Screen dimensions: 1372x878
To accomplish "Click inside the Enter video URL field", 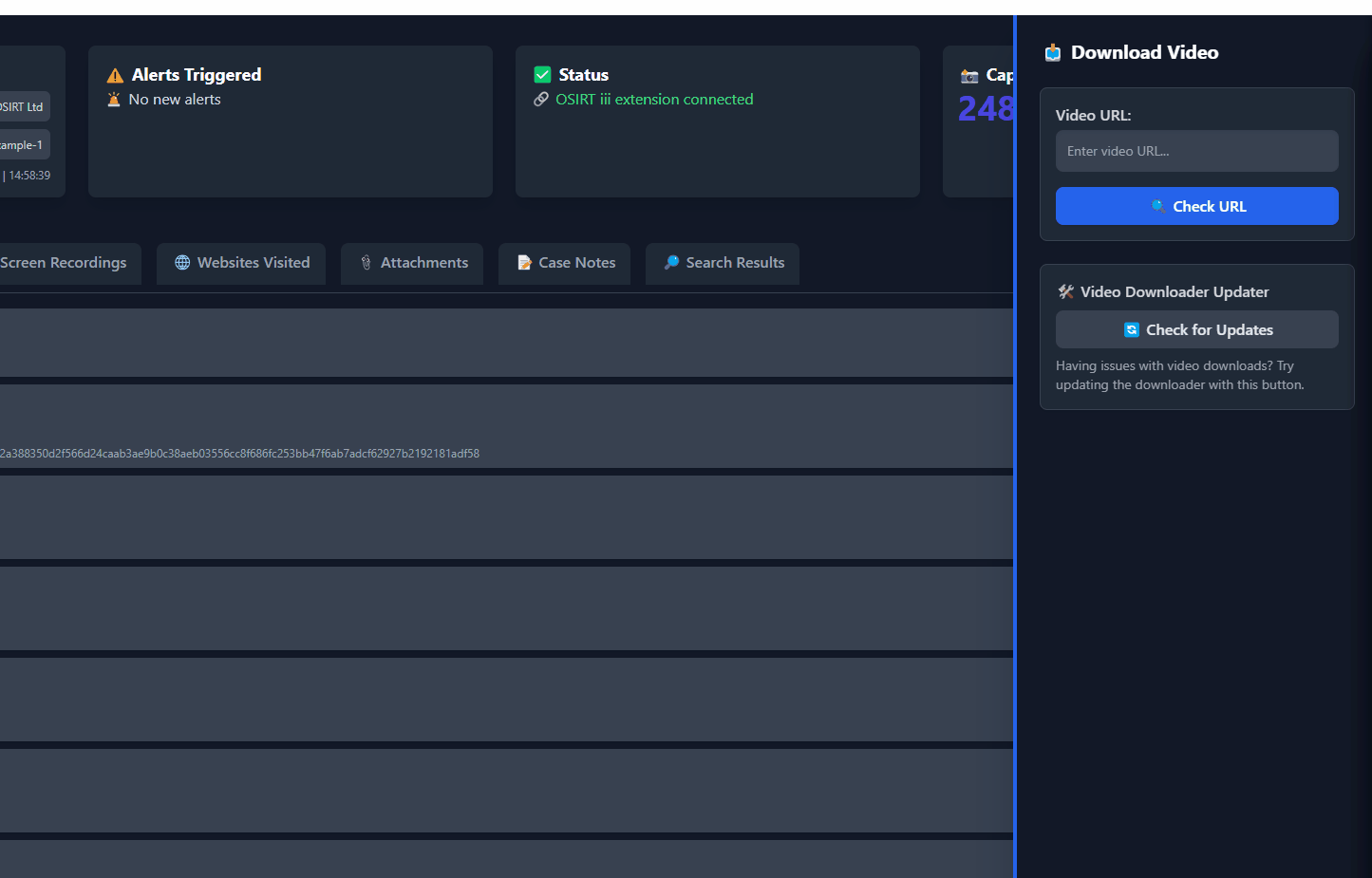I will point(1196,150).
